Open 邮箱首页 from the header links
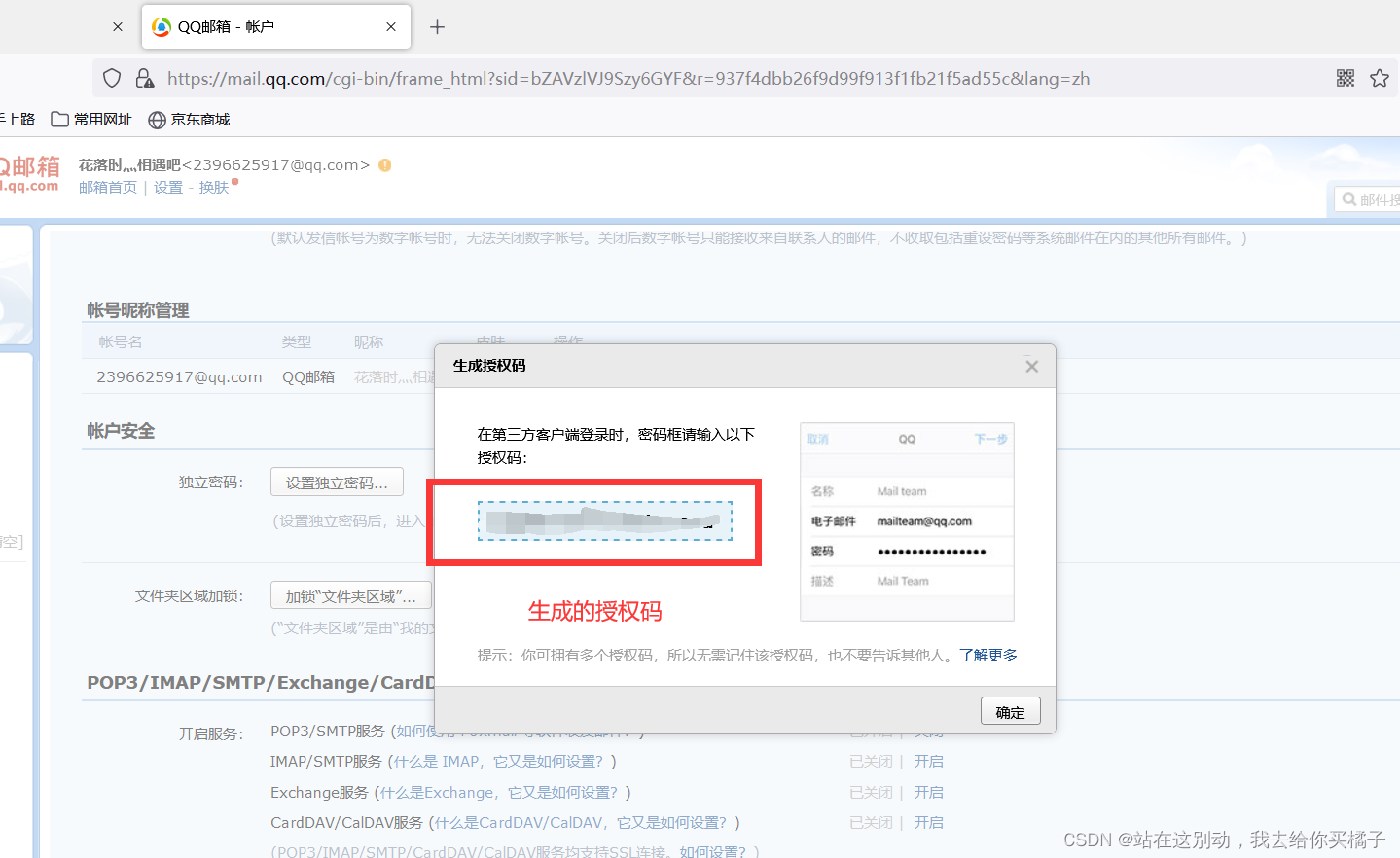Viewport: 1400px width, 858px height. [107, 187]
